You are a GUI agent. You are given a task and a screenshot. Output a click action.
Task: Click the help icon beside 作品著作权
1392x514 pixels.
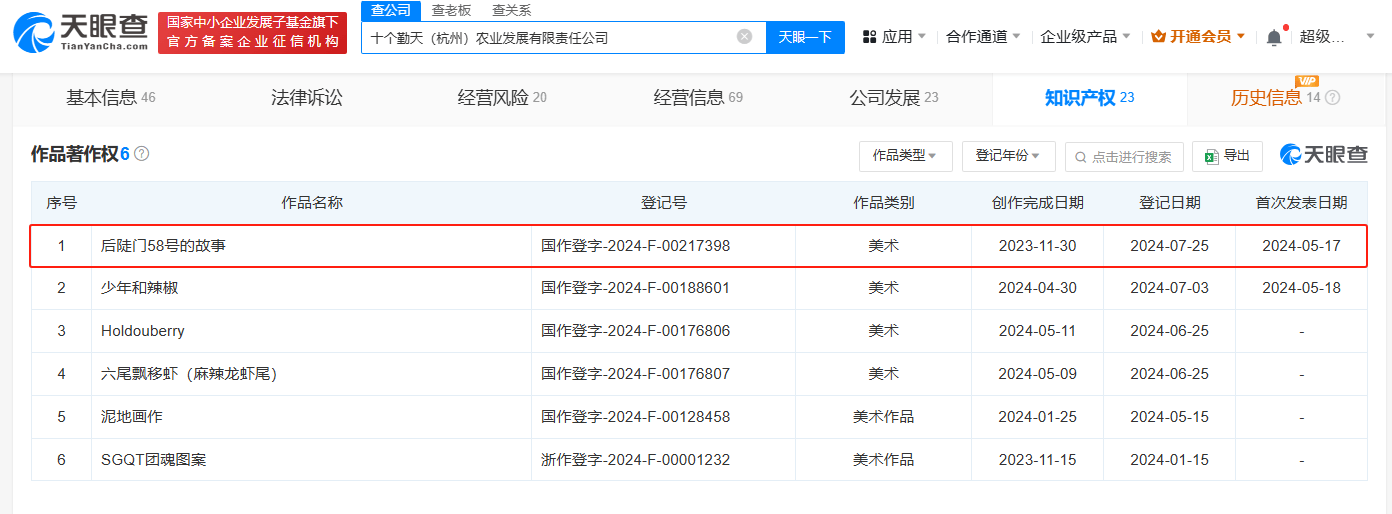[x=142, y=154]
